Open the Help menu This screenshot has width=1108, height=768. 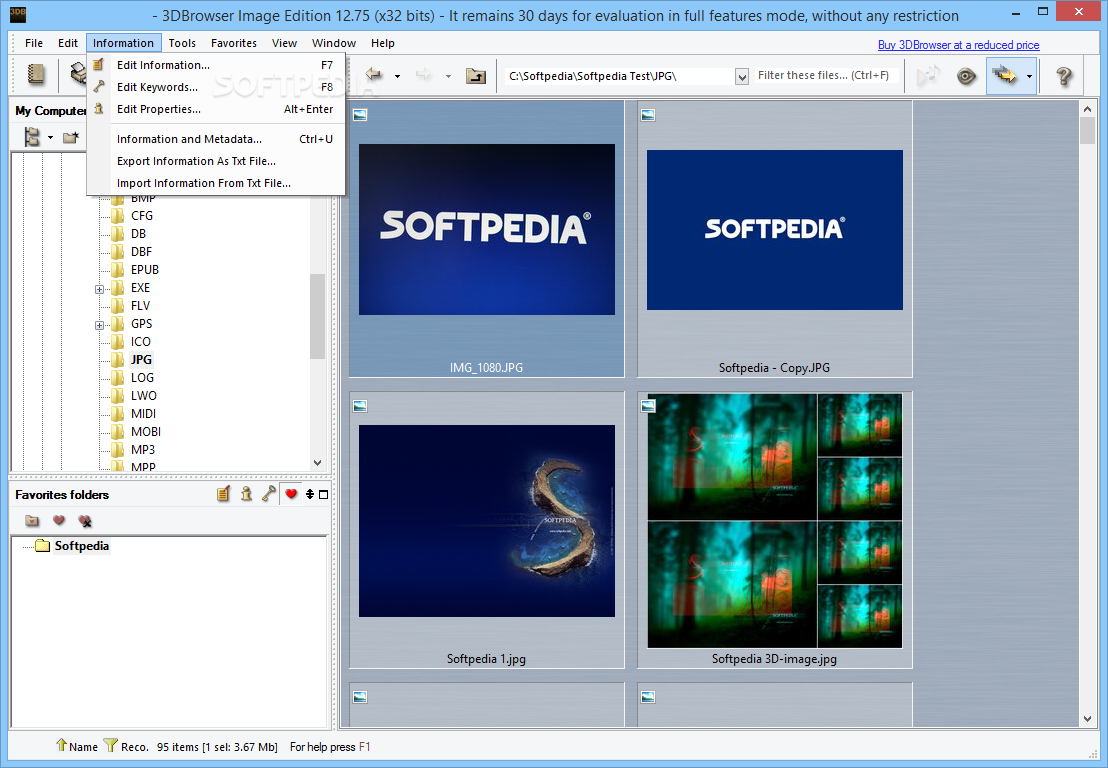coord(382,43)
